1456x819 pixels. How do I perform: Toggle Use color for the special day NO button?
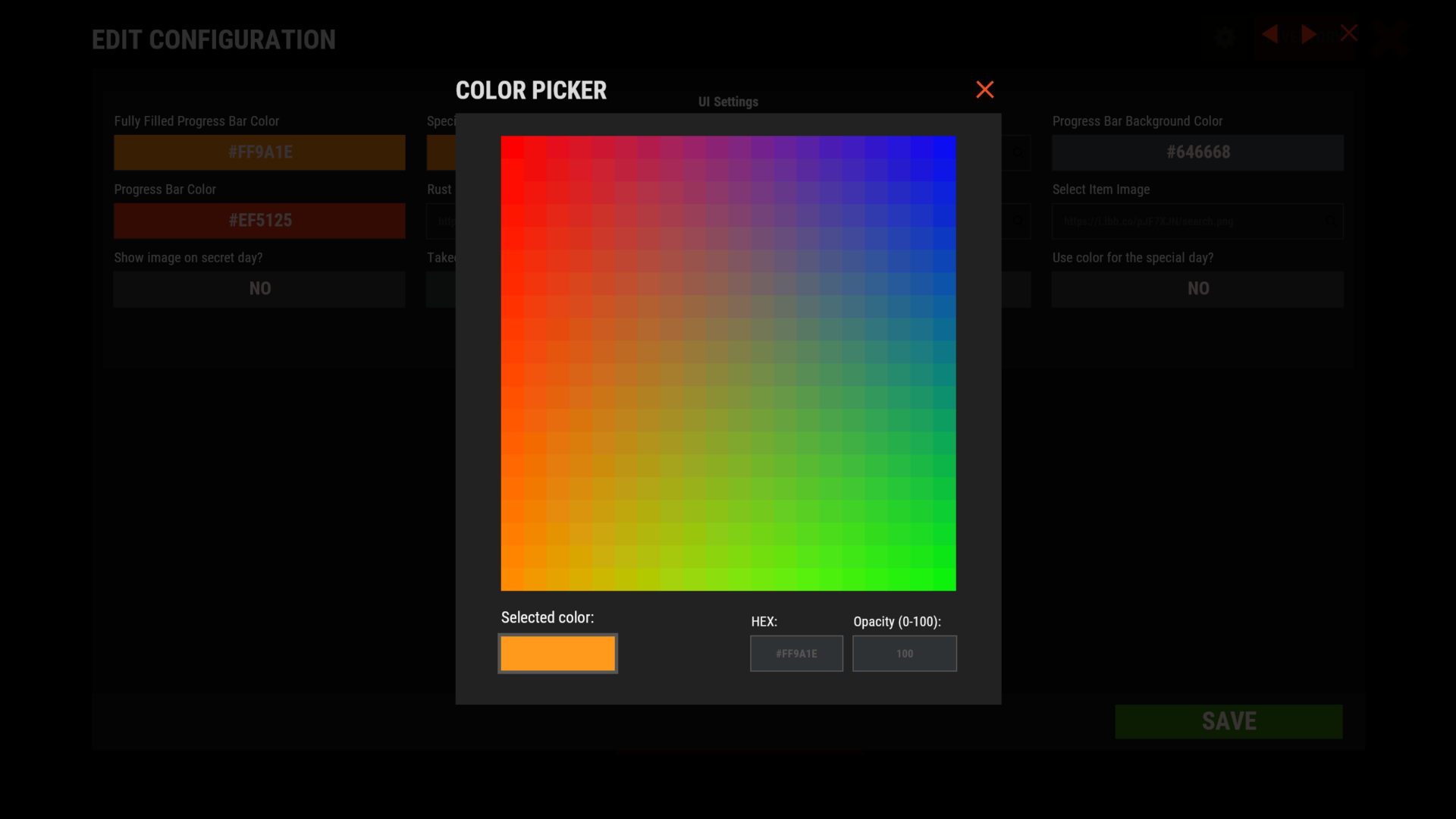1197,289
